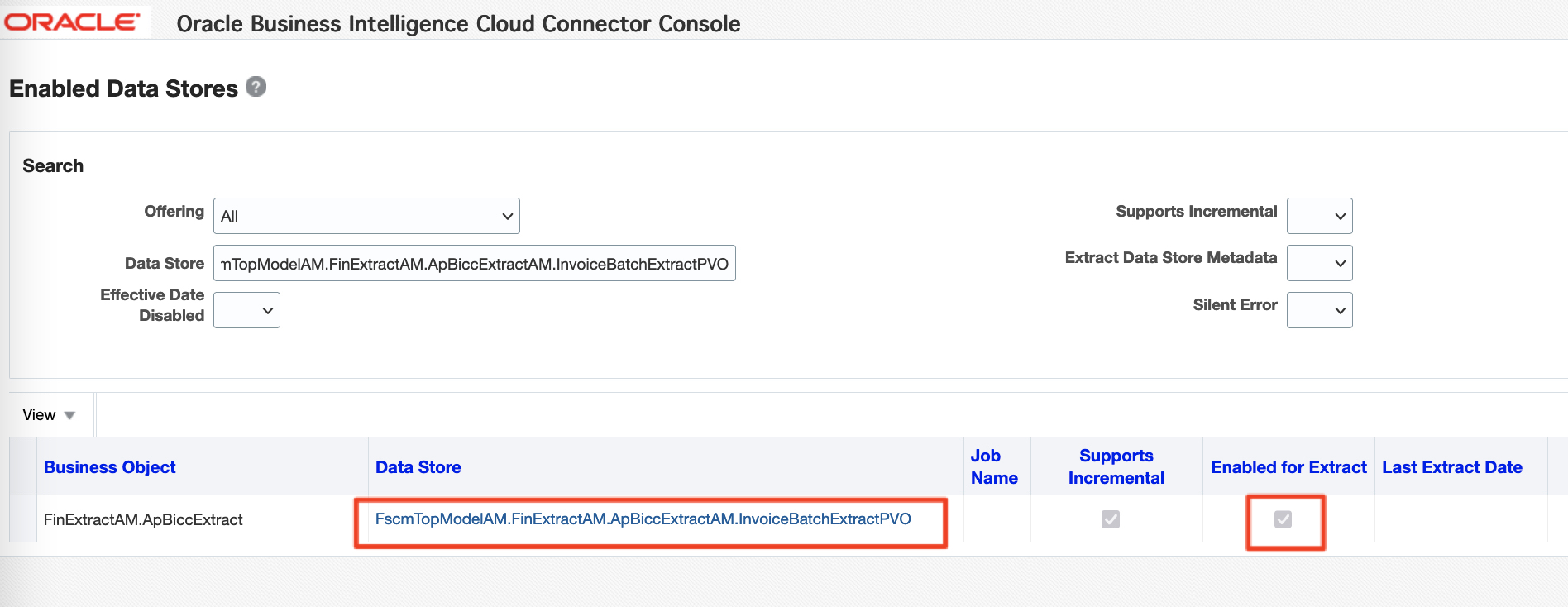Click Enabled for Extract column header
1568x607 pixels.
[x=1288, y=467]
